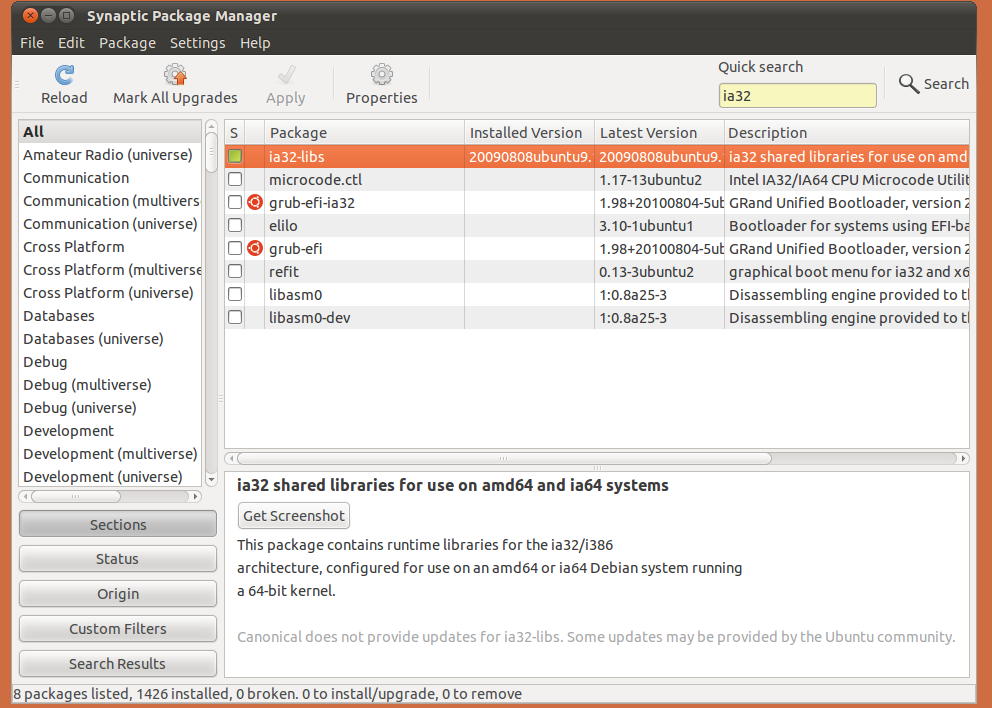Sort by the S status column header
The image size is (992, 708).
coord(235,133)
